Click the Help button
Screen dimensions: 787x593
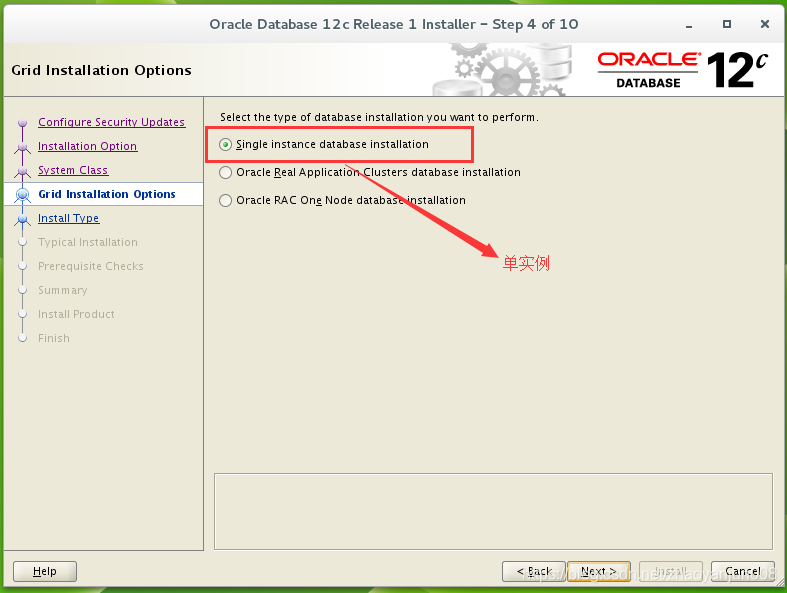pos(45,571)
